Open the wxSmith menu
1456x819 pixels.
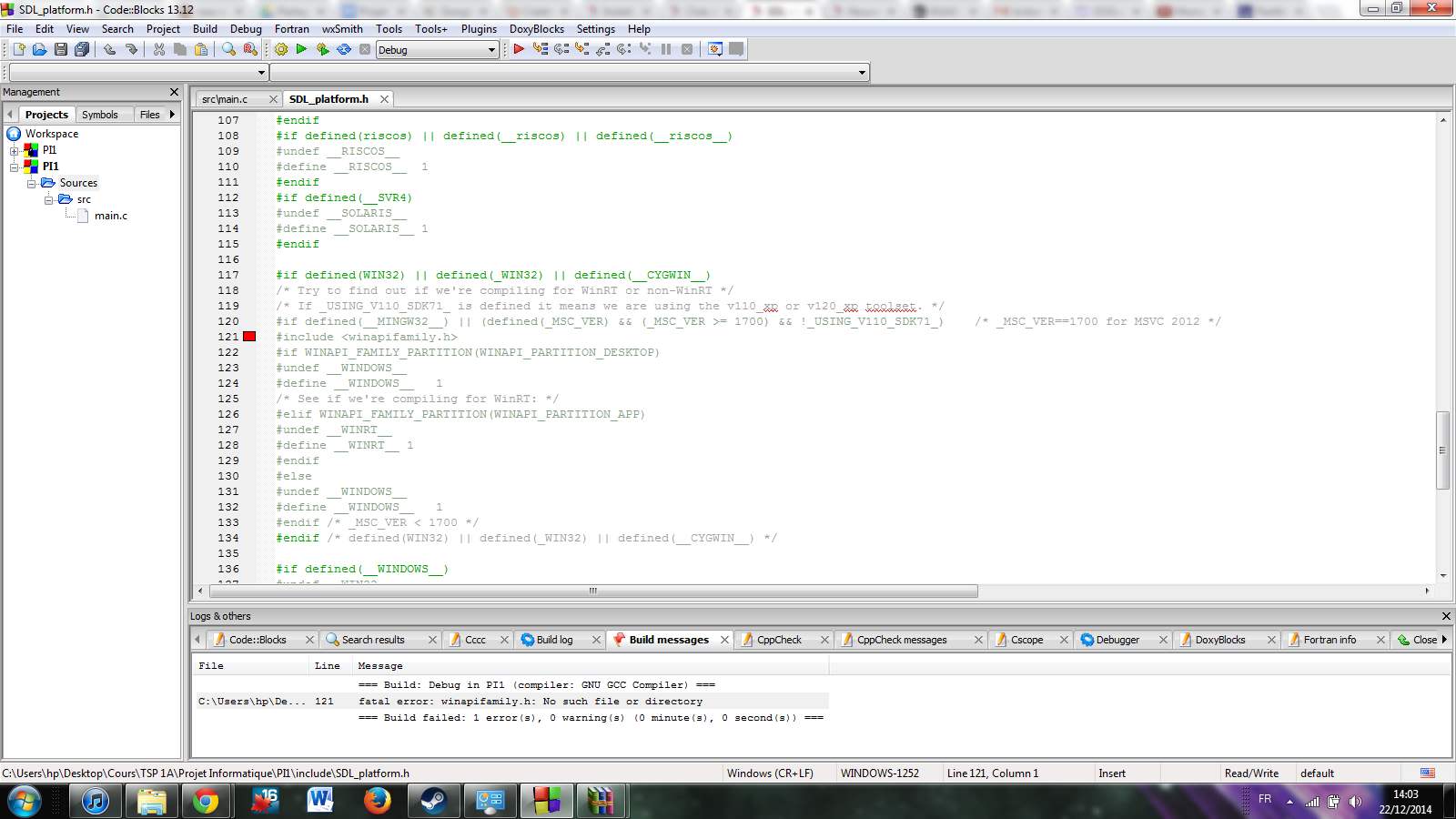pyautogui.click(x=342, y=29)
